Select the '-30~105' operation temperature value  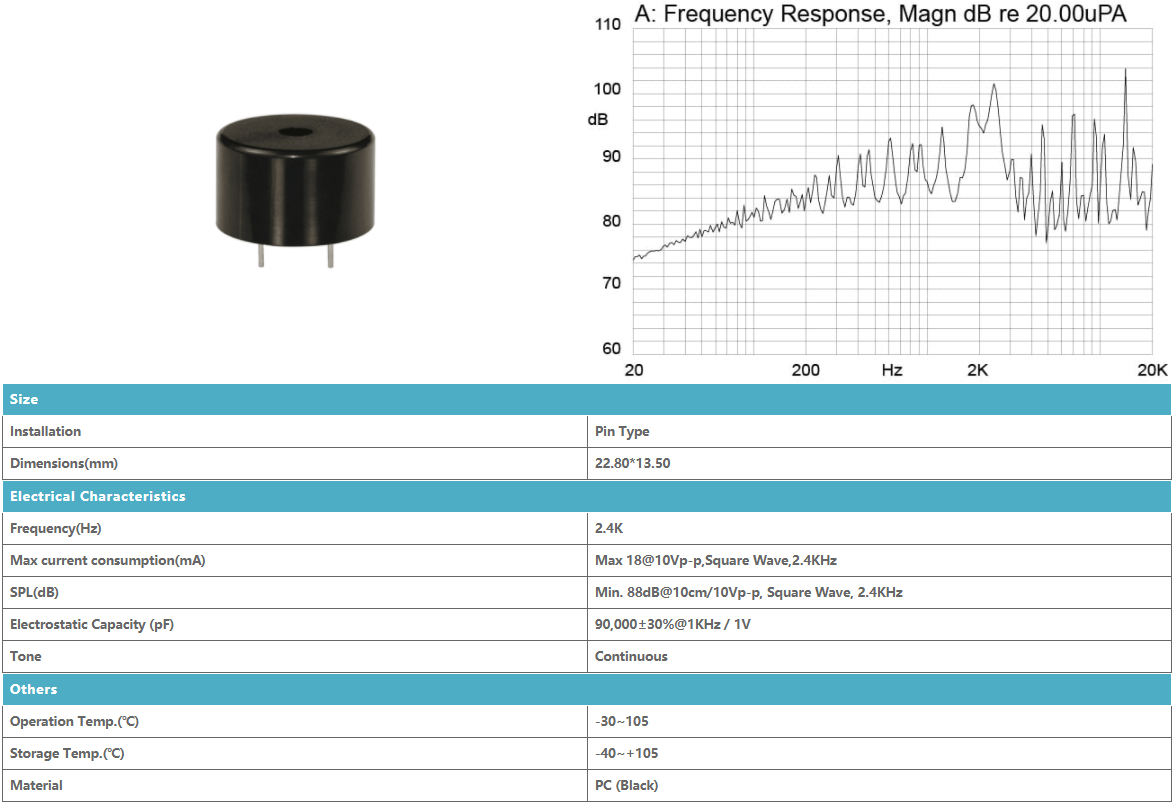pyautogui.click(x=621, y=721)
